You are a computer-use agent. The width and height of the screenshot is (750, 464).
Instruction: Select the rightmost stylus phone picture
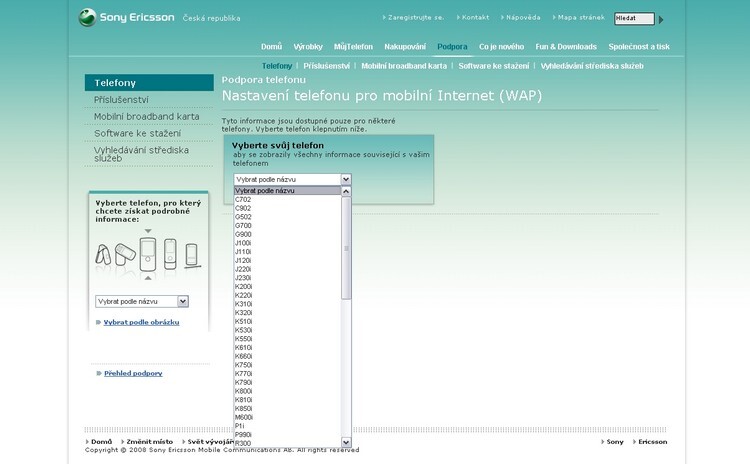(x=192, y=255)
